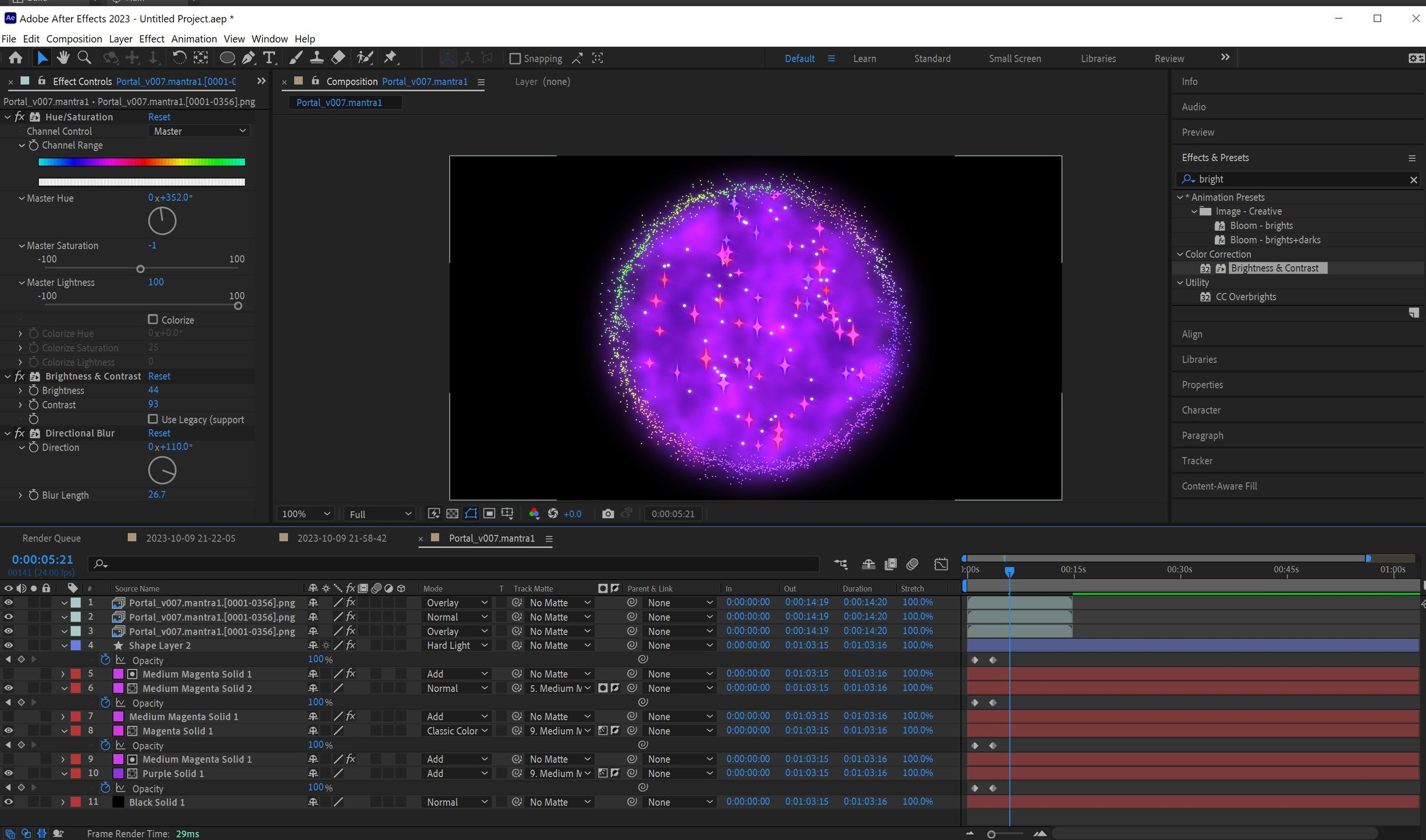
Task: Open the 100% magnification dropdown
Action: point(306,514)
